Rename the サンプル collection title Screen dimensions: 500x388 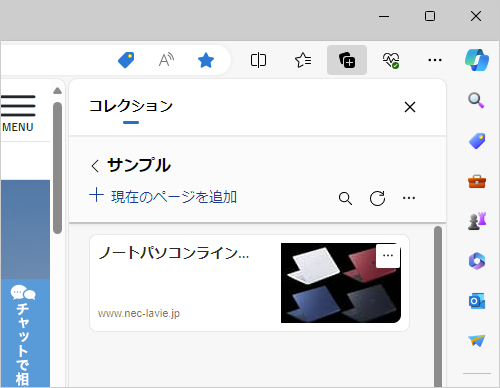[139, 165]
